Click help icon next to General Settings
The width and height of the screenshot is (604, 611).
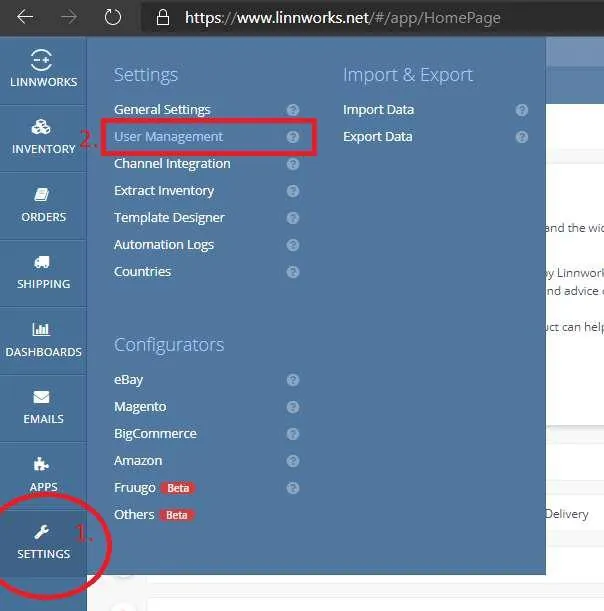pyautogui.click(x=293, y=110)
